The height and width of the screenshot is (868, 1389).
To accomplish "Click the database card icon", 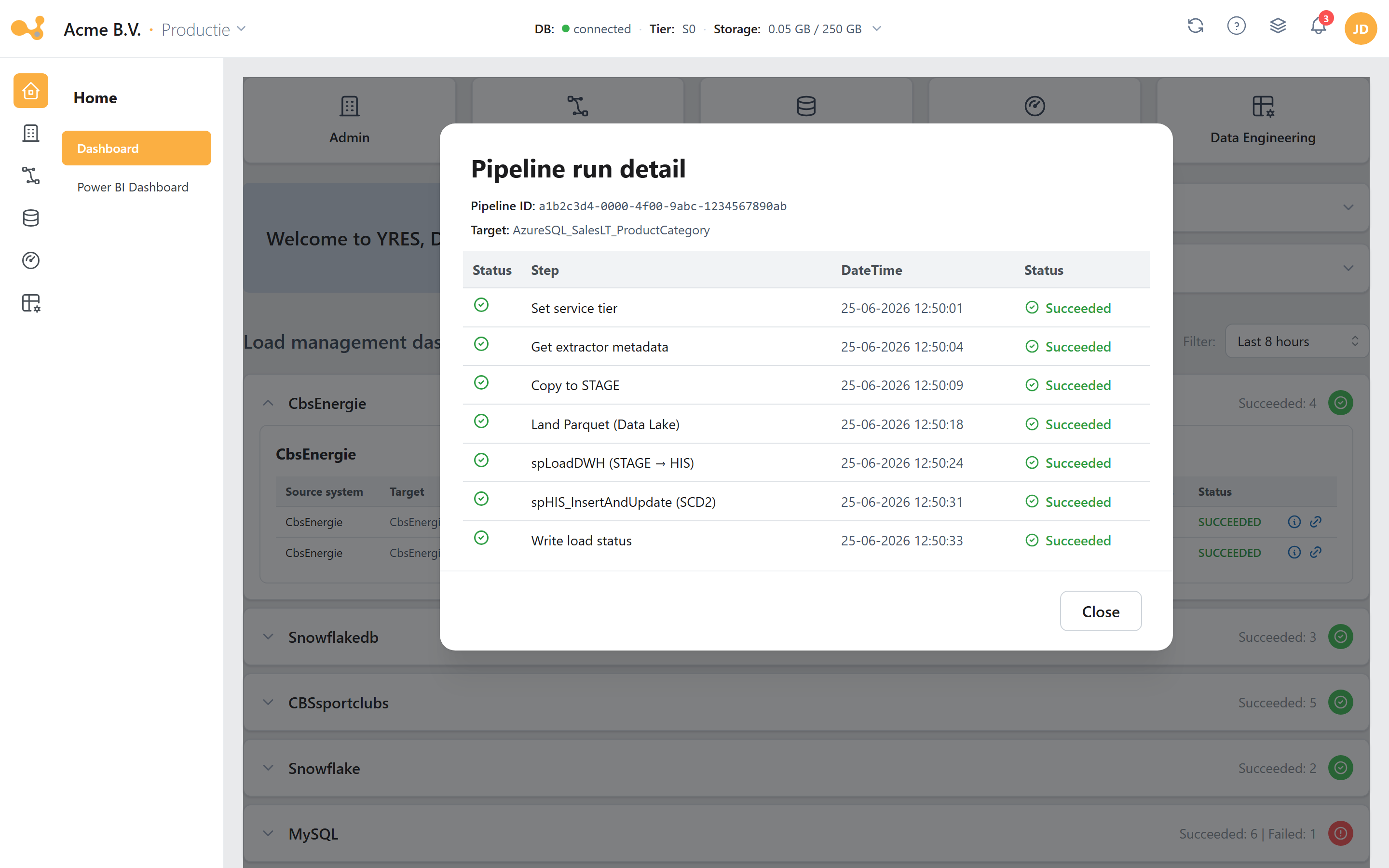I will coord(806,106).
